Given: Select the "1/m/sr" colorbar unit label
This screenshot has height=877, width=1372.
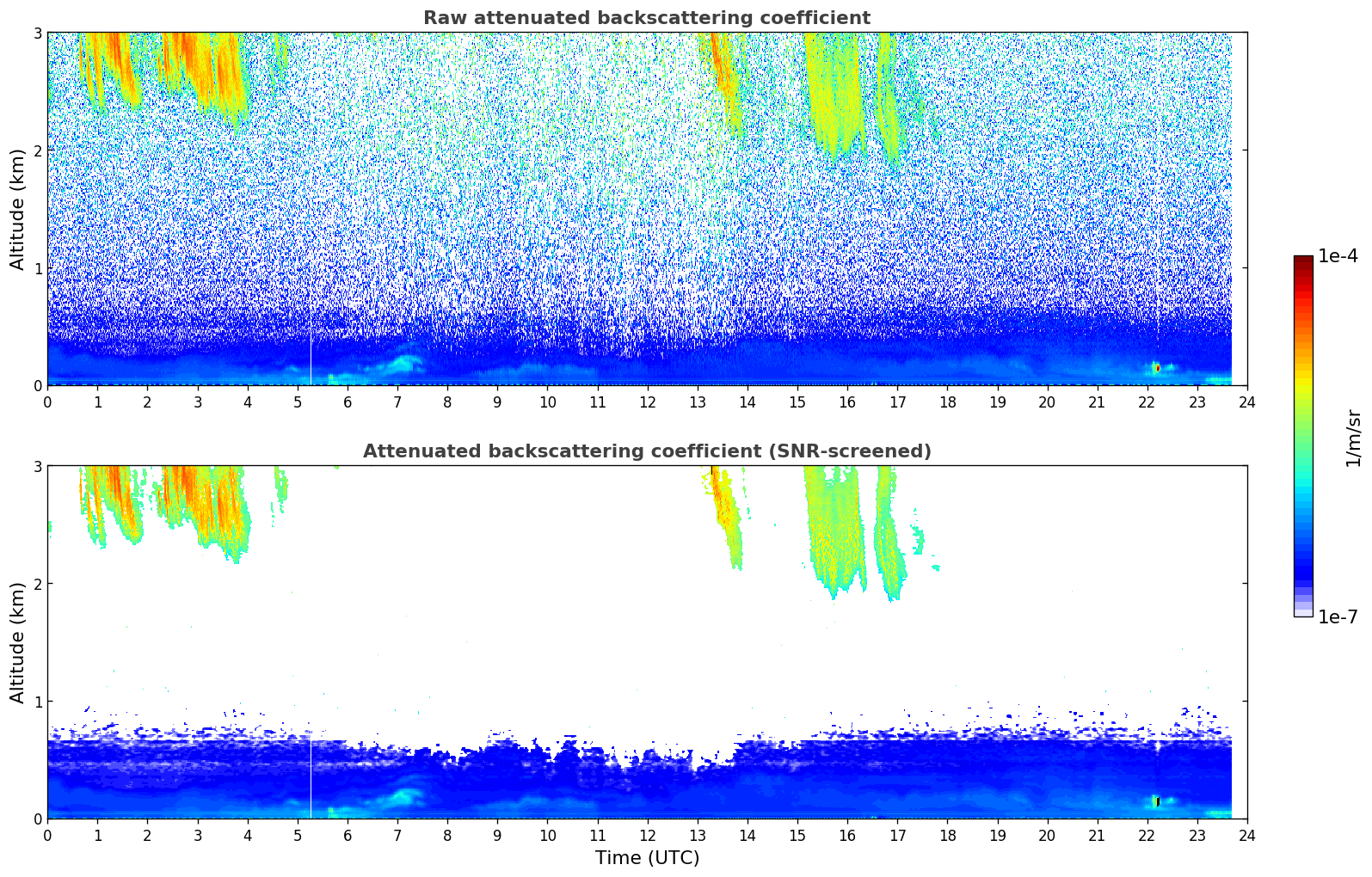Looking at the screenshot, I should pyautogui.click(x=1353, y=438).
